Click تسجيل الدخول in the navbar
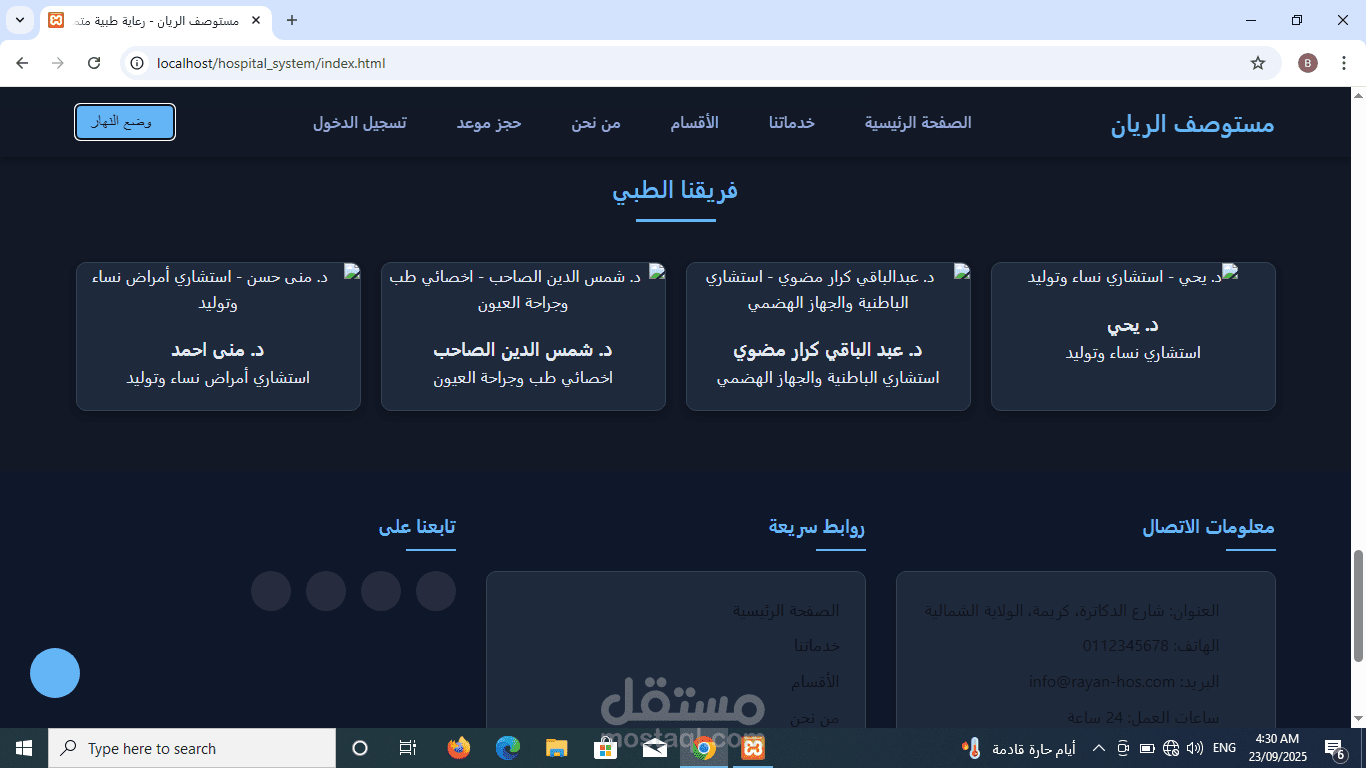 point(360,123)
